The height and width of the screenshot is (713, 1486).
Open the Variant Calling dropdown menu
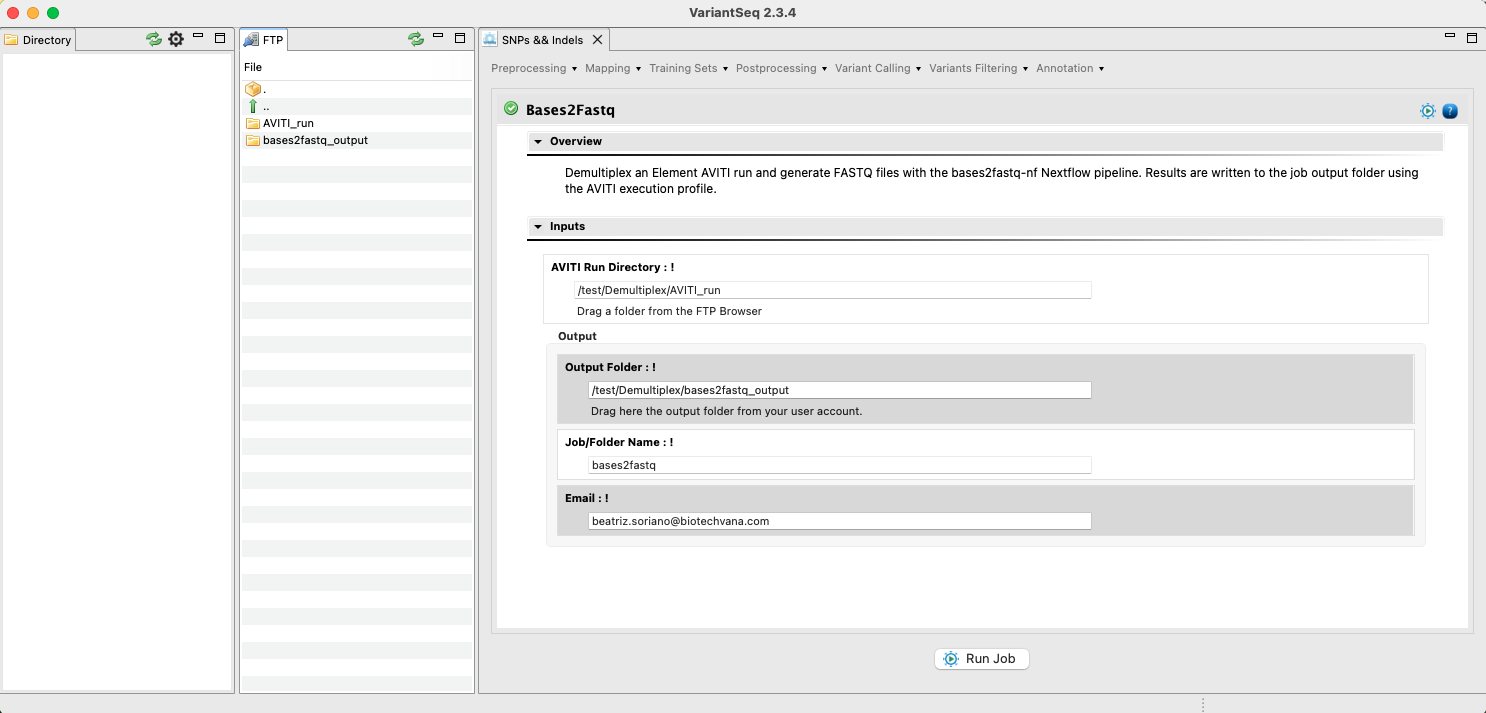coord(878,68)
